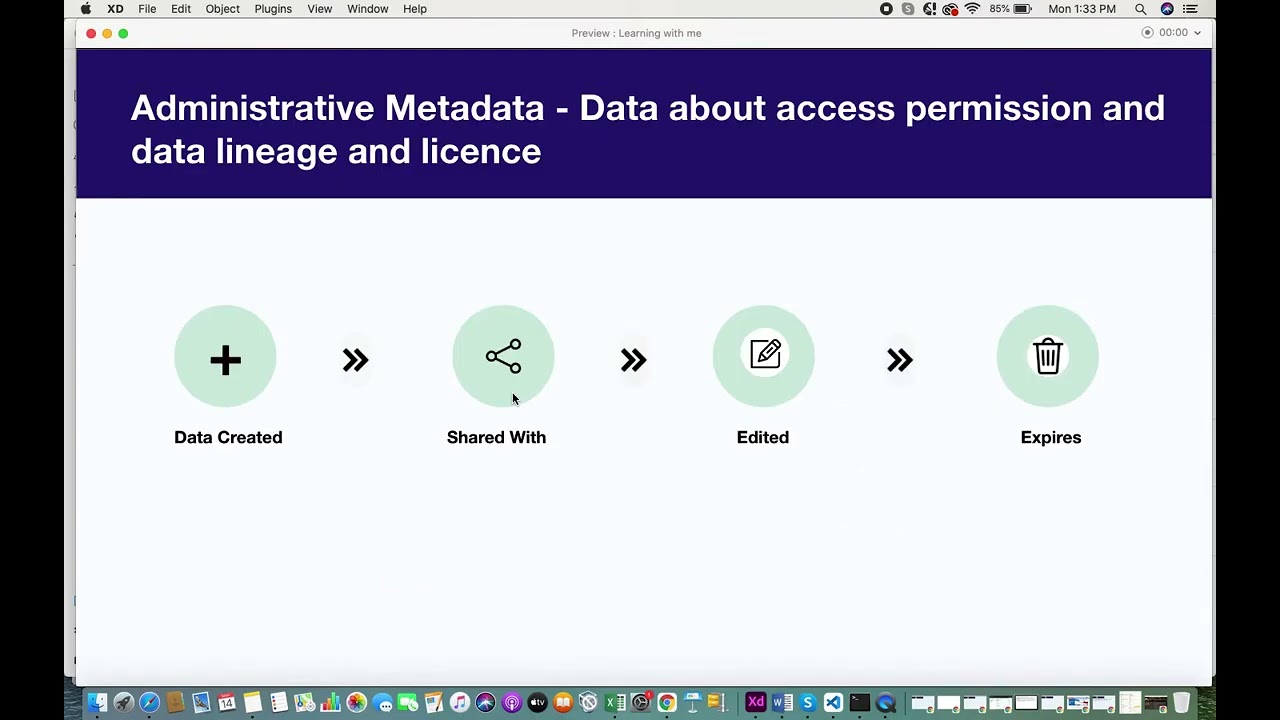Open Books from the dock
1280x720 pixels.
[x=563, y=703]
